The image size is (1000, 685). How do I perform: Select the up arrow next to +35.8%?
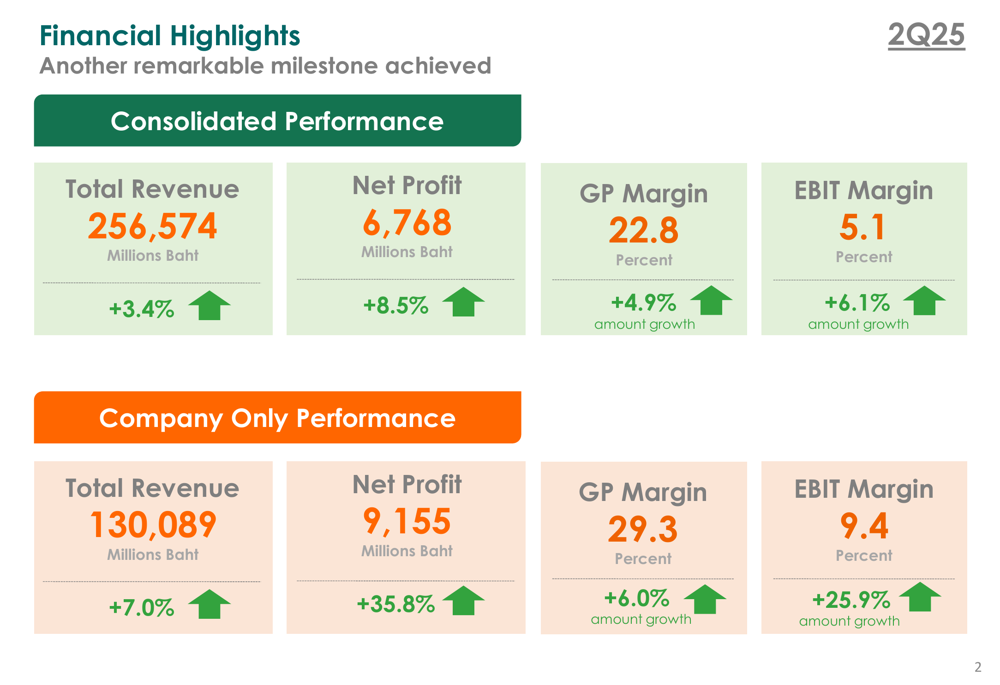coord(463,600)
